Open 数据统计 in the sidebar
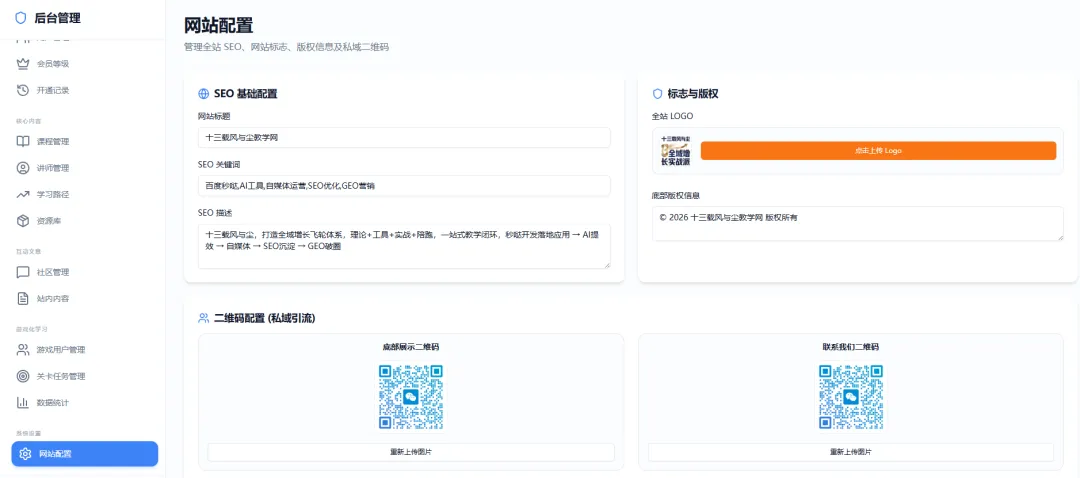This screenshot has height=478, width=1080. (85, 402)
